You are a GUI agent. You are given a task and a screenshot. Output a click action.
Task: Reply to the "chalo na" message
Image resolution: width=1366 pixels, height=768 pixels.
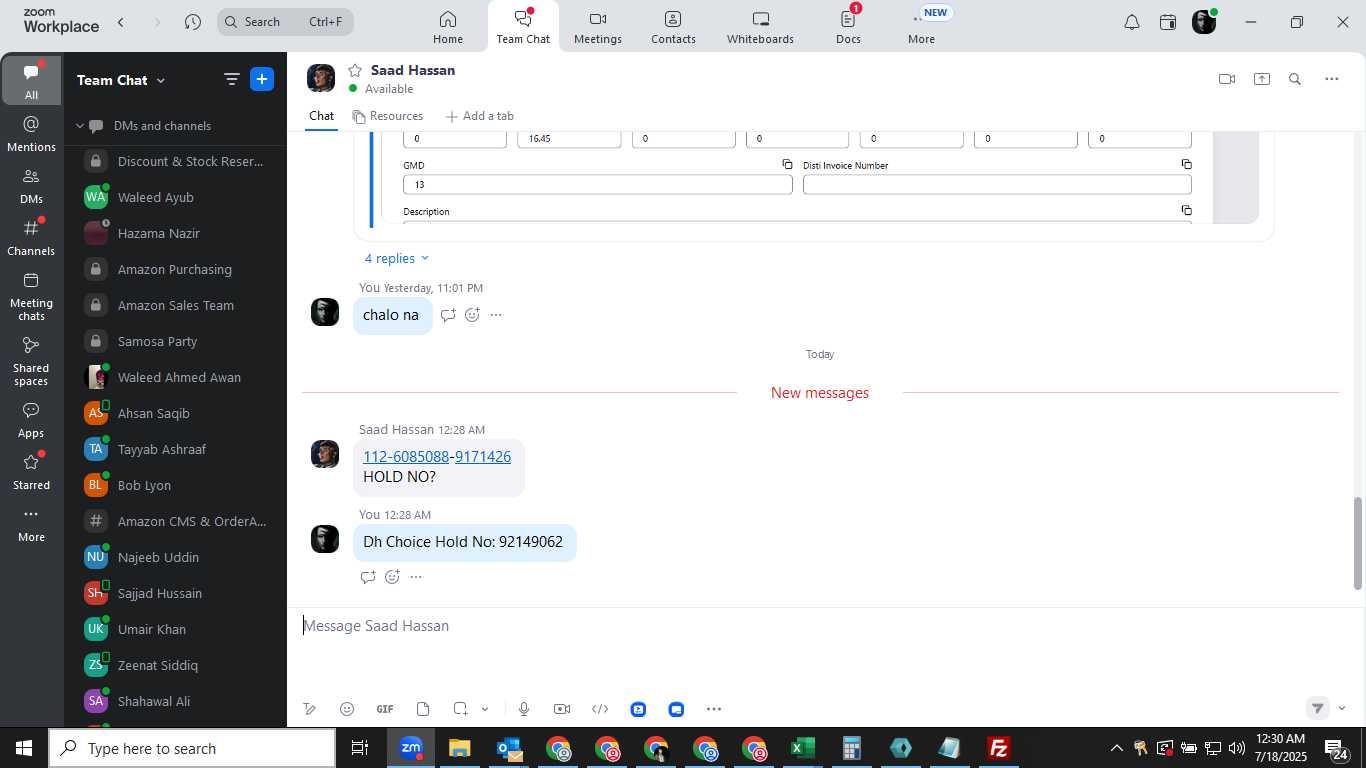point(448,315)
